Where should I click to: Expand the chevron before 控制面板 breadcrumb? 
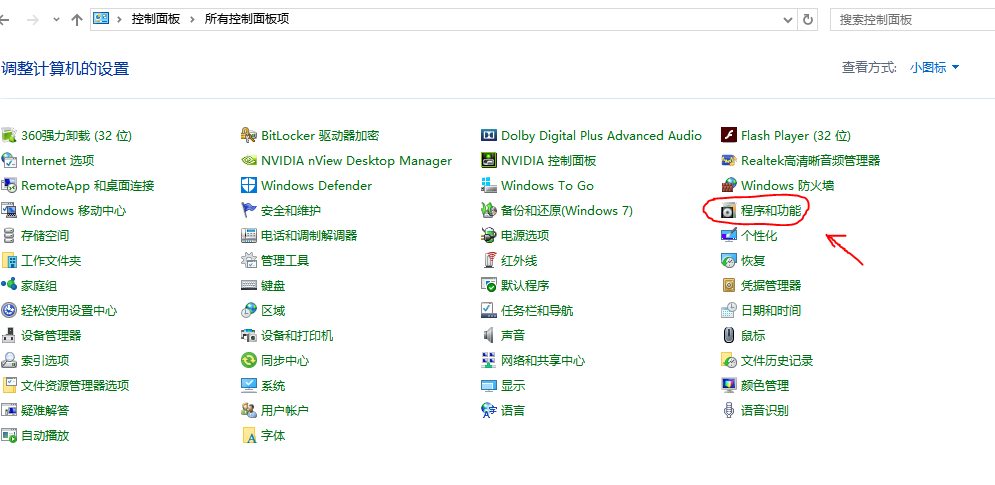point(119,20)
